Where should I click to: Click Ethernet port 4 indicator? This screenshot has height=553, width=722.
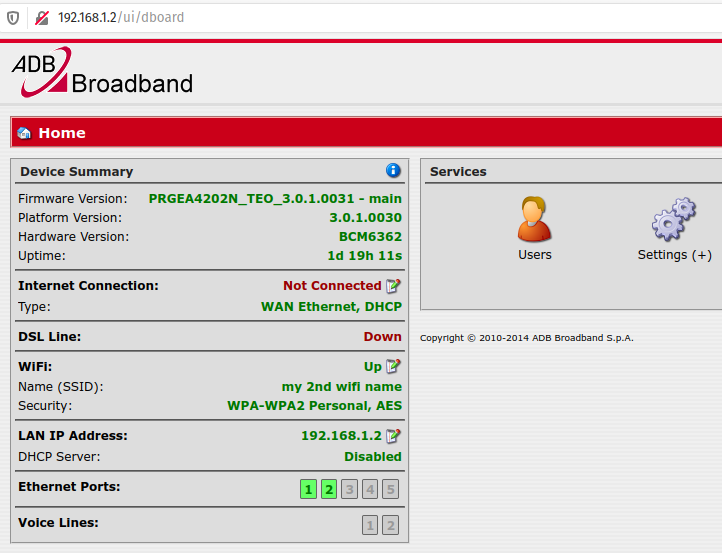370,489
